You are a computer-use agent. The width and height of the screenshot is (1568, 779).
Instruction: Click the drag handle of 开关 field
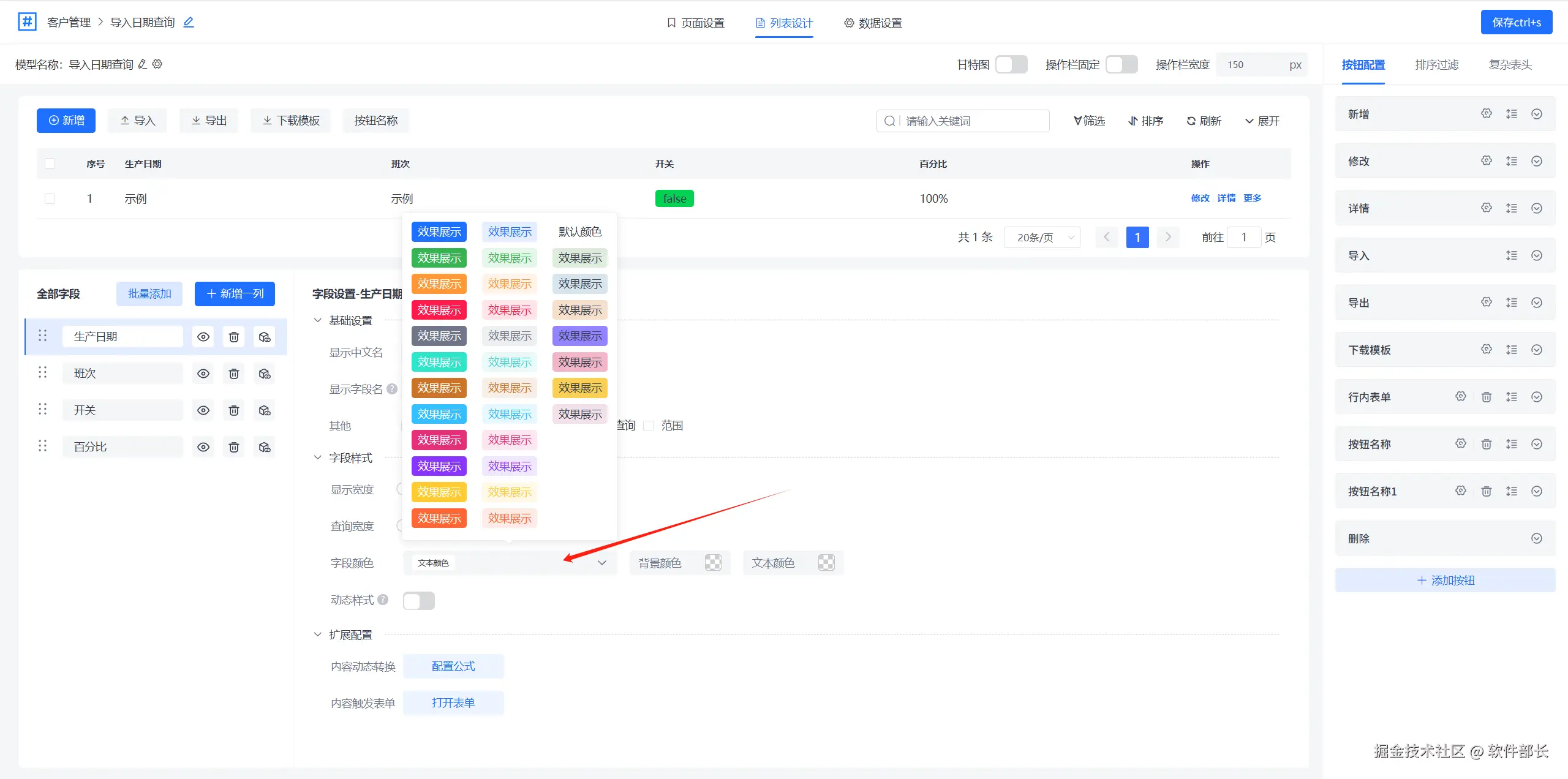point(42,410)
